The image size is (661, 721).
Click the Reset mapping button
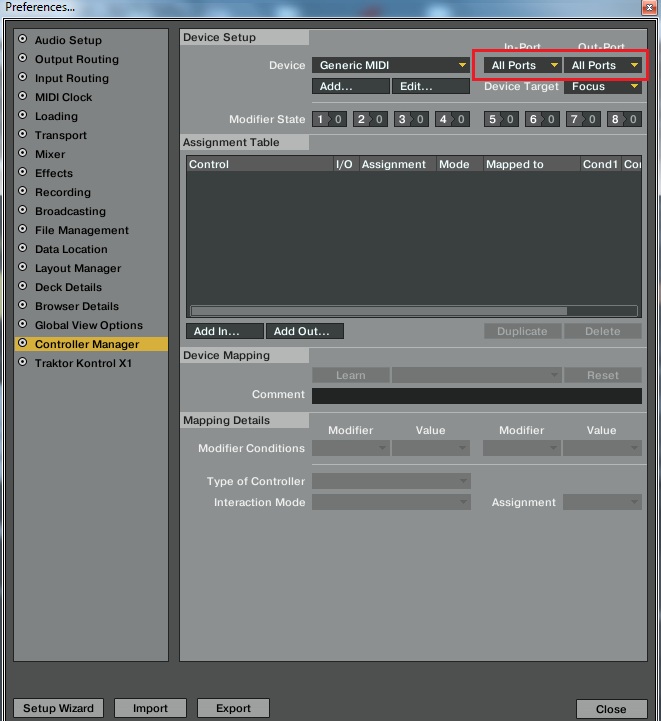pyautogui.click(x=603, y=375)
